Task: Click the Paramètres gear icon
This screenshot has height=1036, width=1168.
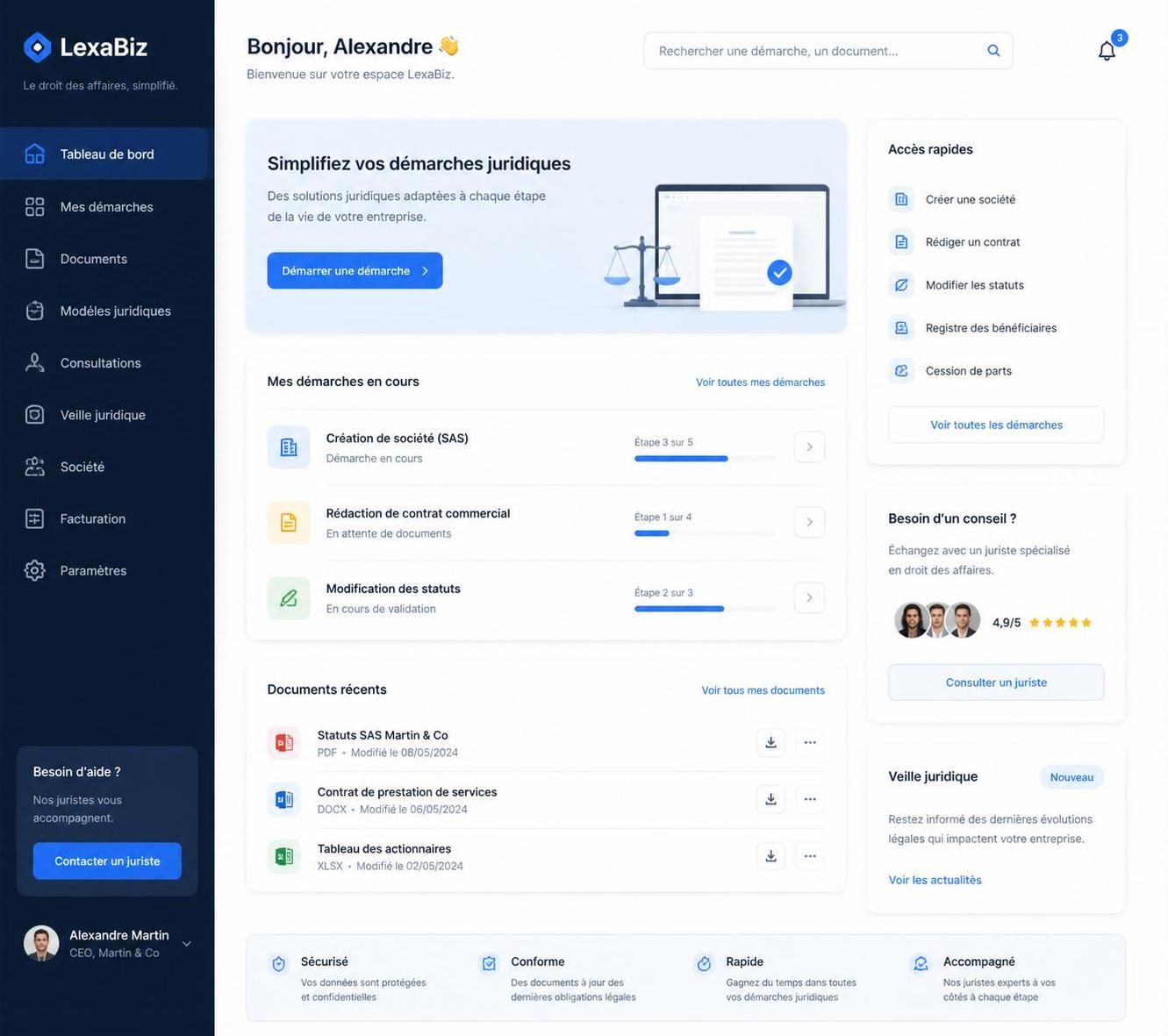Action: point(34,570)
